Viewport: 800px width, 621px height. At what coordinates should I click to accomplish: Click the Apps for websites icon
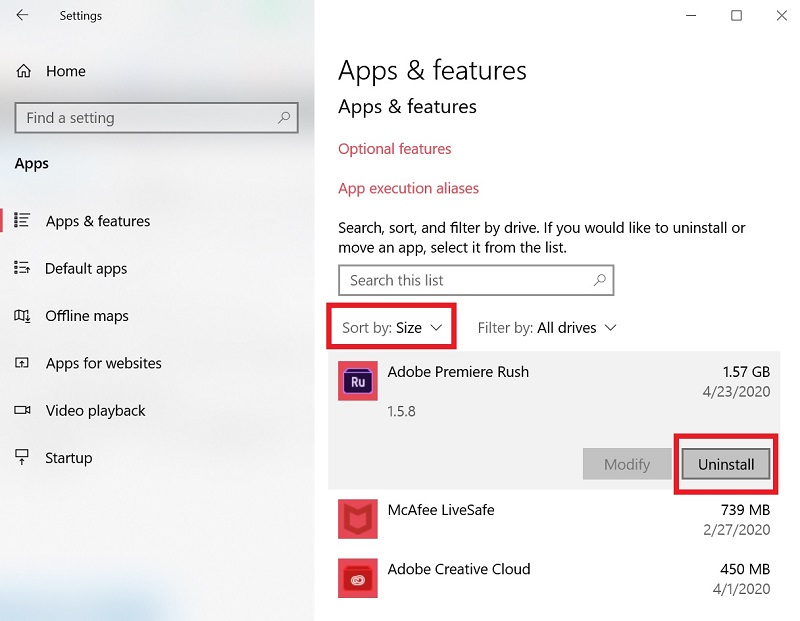(x=22, y=363)
